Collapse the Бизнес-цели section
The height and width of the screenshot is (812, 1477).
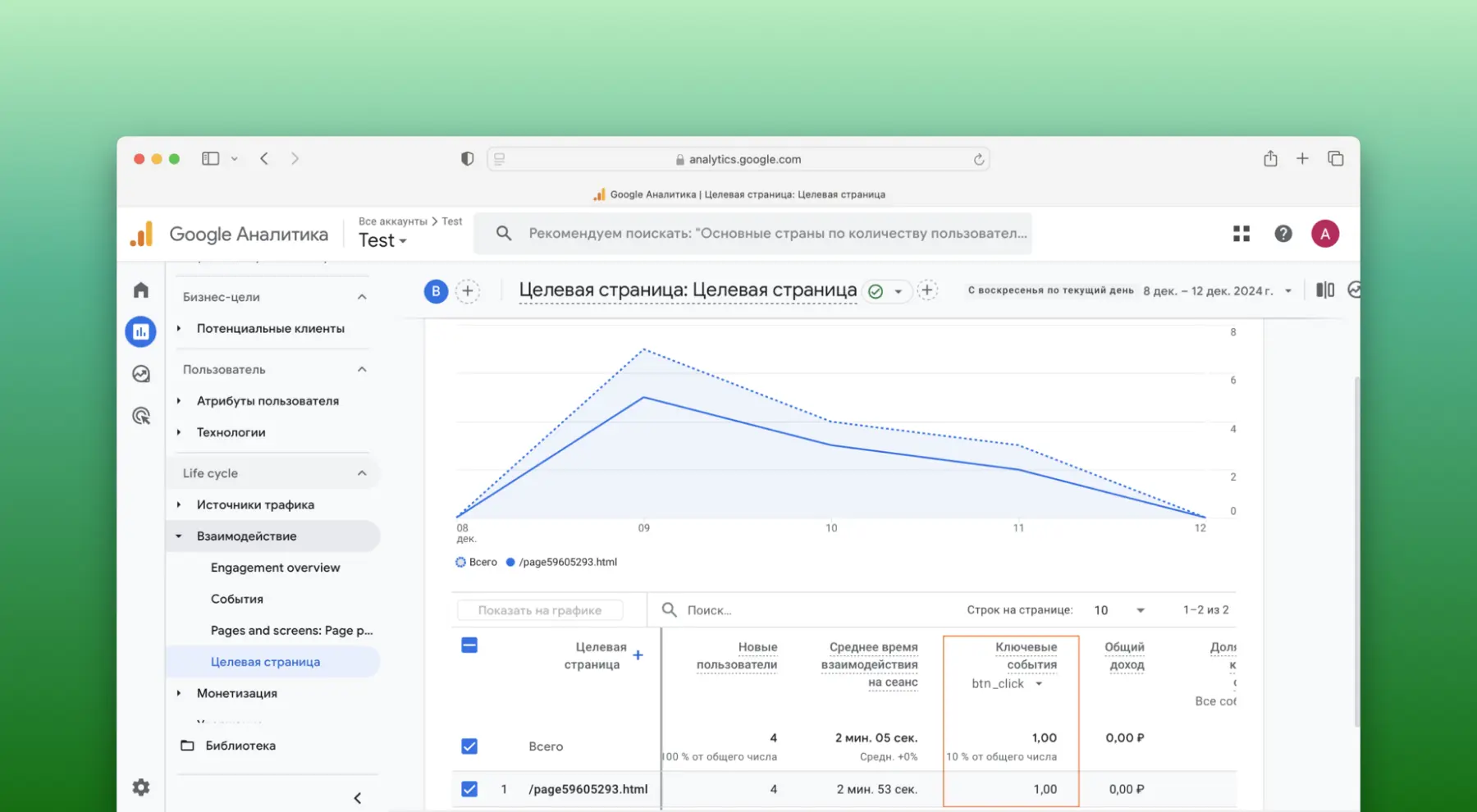[x=362, y=297]
